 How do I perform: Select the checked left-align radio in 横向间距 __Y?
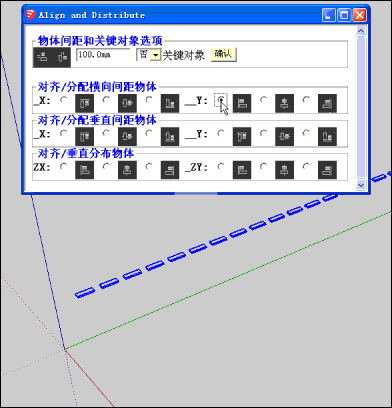click(221, 100)
